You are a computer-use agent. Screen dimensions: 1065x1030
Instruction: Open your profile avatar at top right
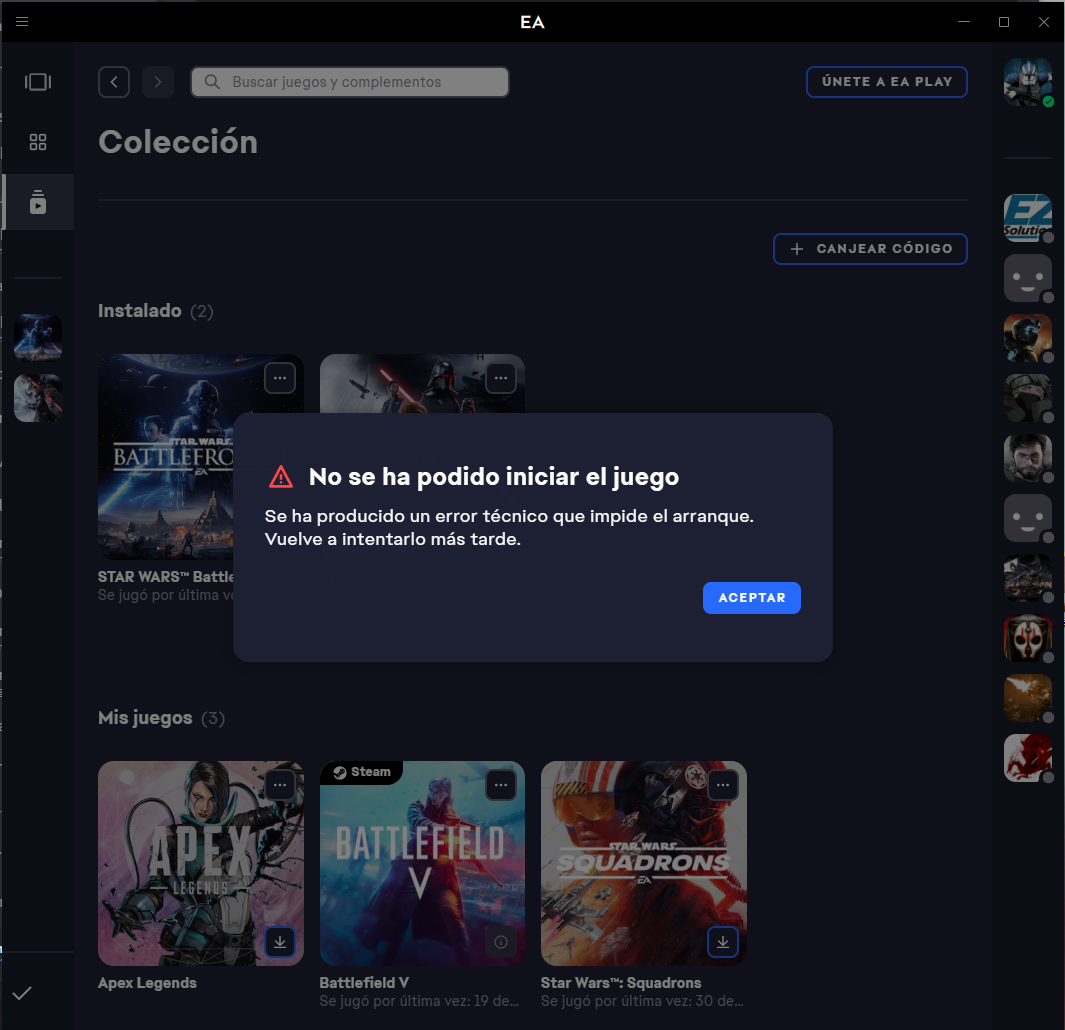click(x=1027, y=82)
